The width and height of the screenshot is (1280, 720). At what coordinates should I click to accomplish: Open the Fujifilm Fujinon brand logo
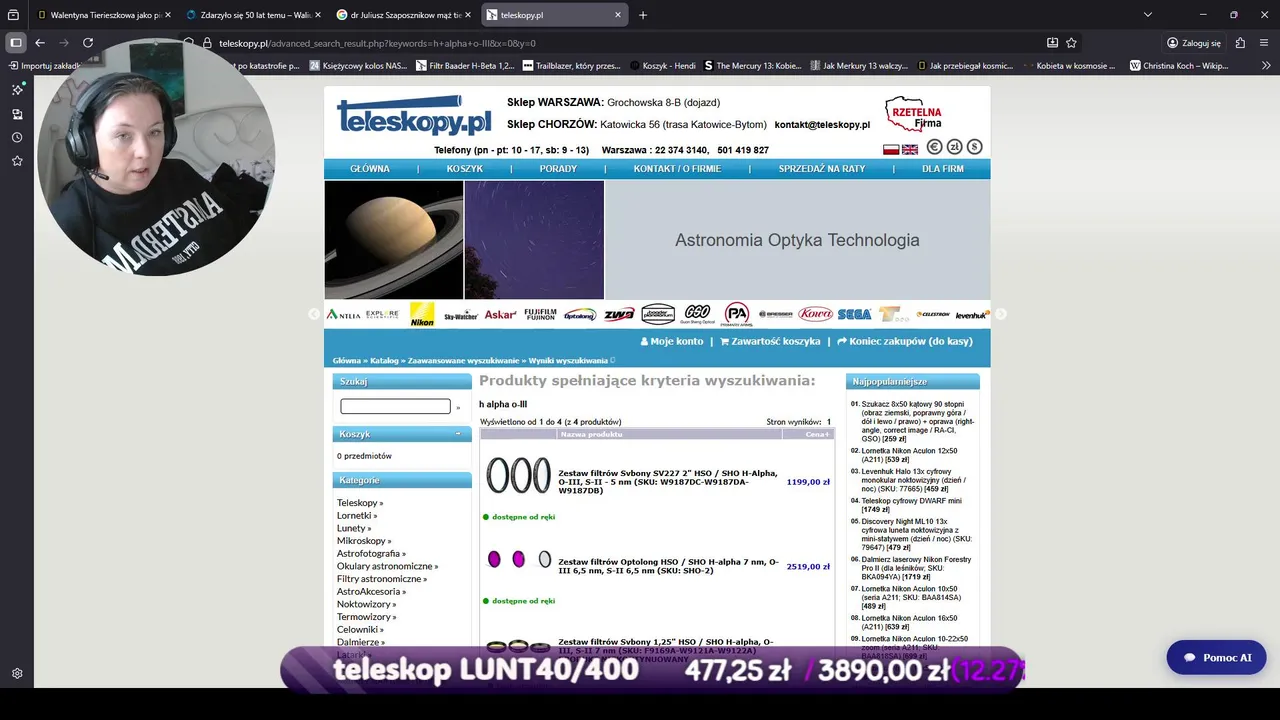540,314
